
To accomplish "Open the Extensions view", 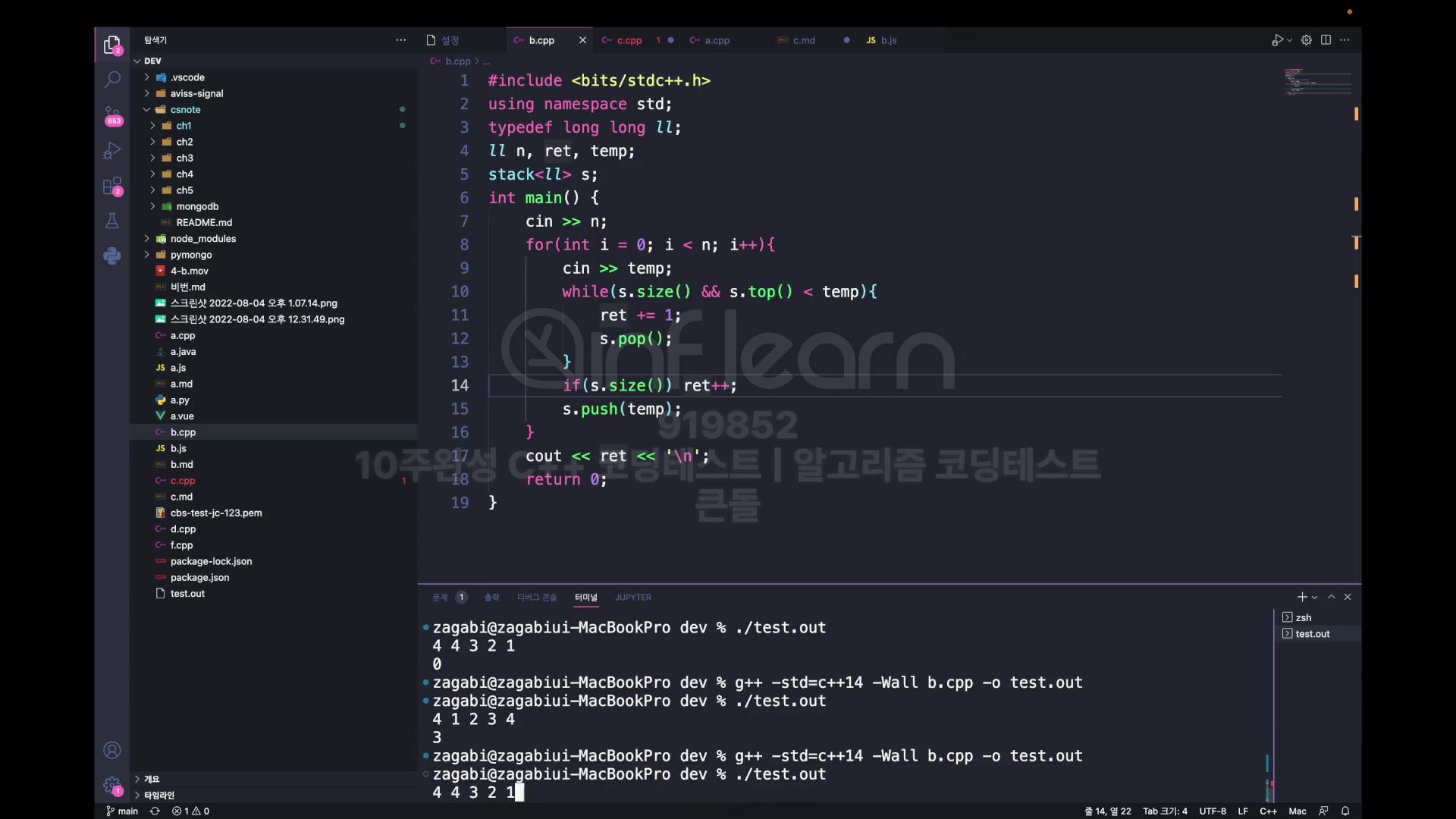I will point(112,187).
